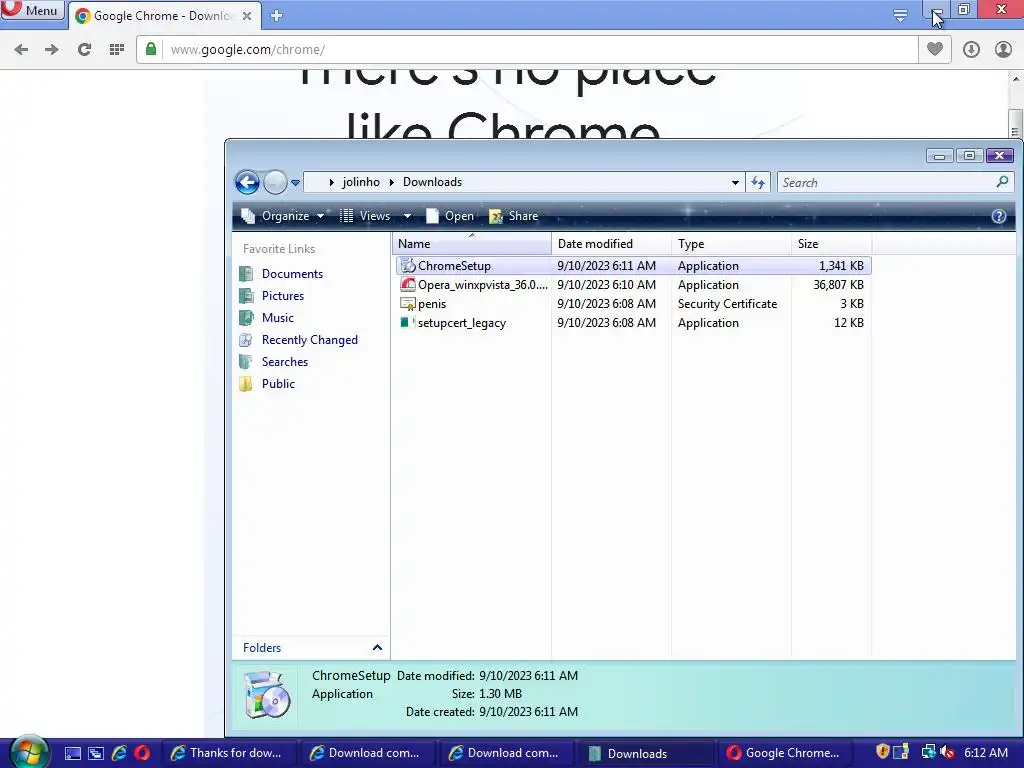Screen dimensions: 1024x768
Task: Select jolinho in breadcrumb path
Action: (360, 182)
